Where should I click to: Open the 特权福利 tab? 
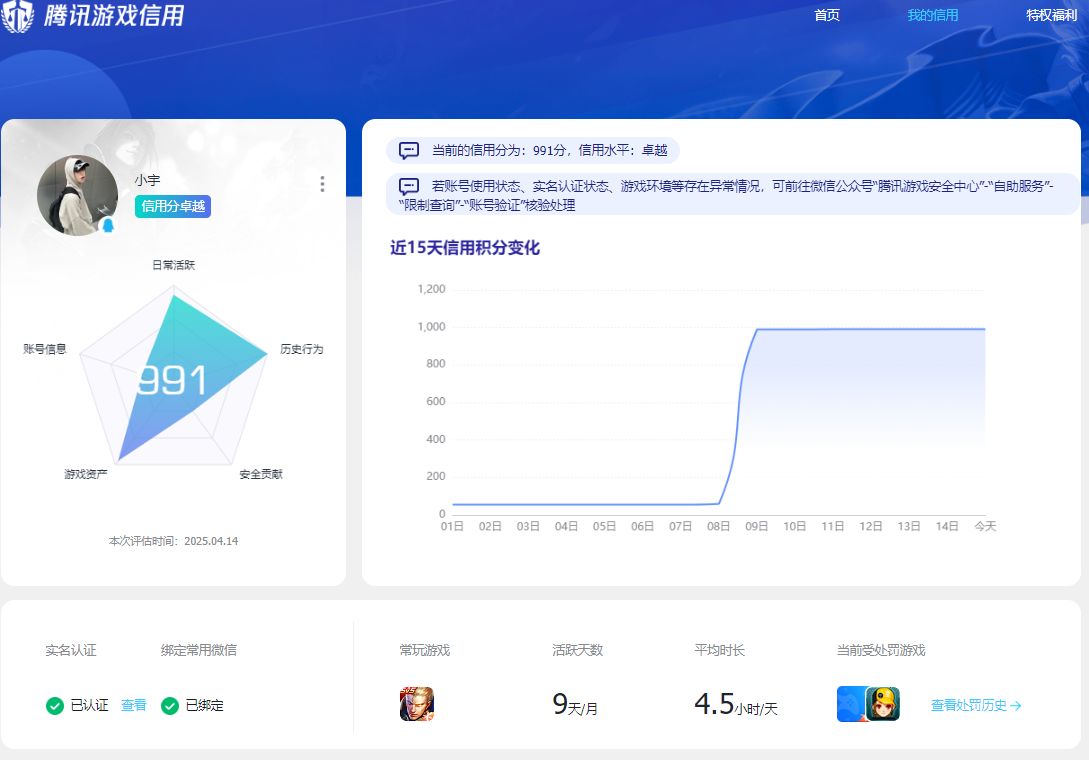tap(1051, 15)
